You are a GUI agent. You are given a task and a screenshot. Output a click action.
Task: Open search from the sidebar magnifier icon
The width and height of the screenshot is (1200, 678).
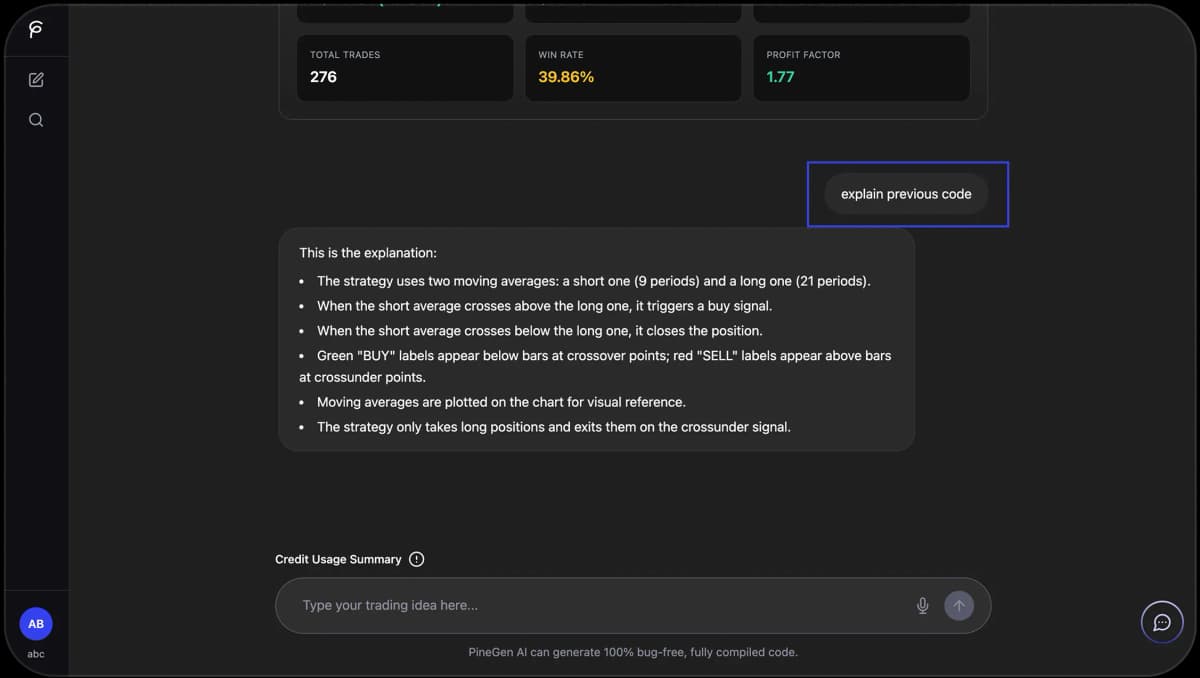point(36,120)
